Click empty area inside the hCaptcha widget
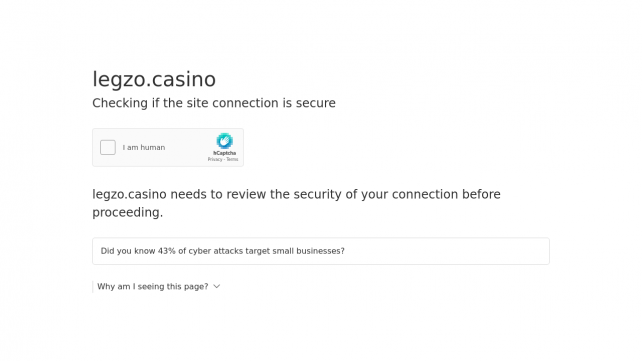 (x=186, y=147)
